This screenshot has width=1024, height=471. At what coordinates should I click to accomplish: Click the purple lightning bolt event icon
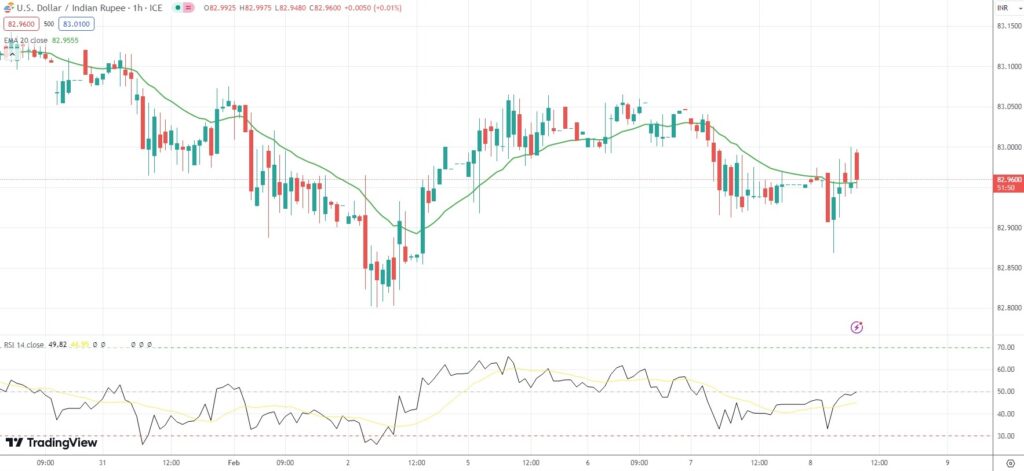[856, 327]
